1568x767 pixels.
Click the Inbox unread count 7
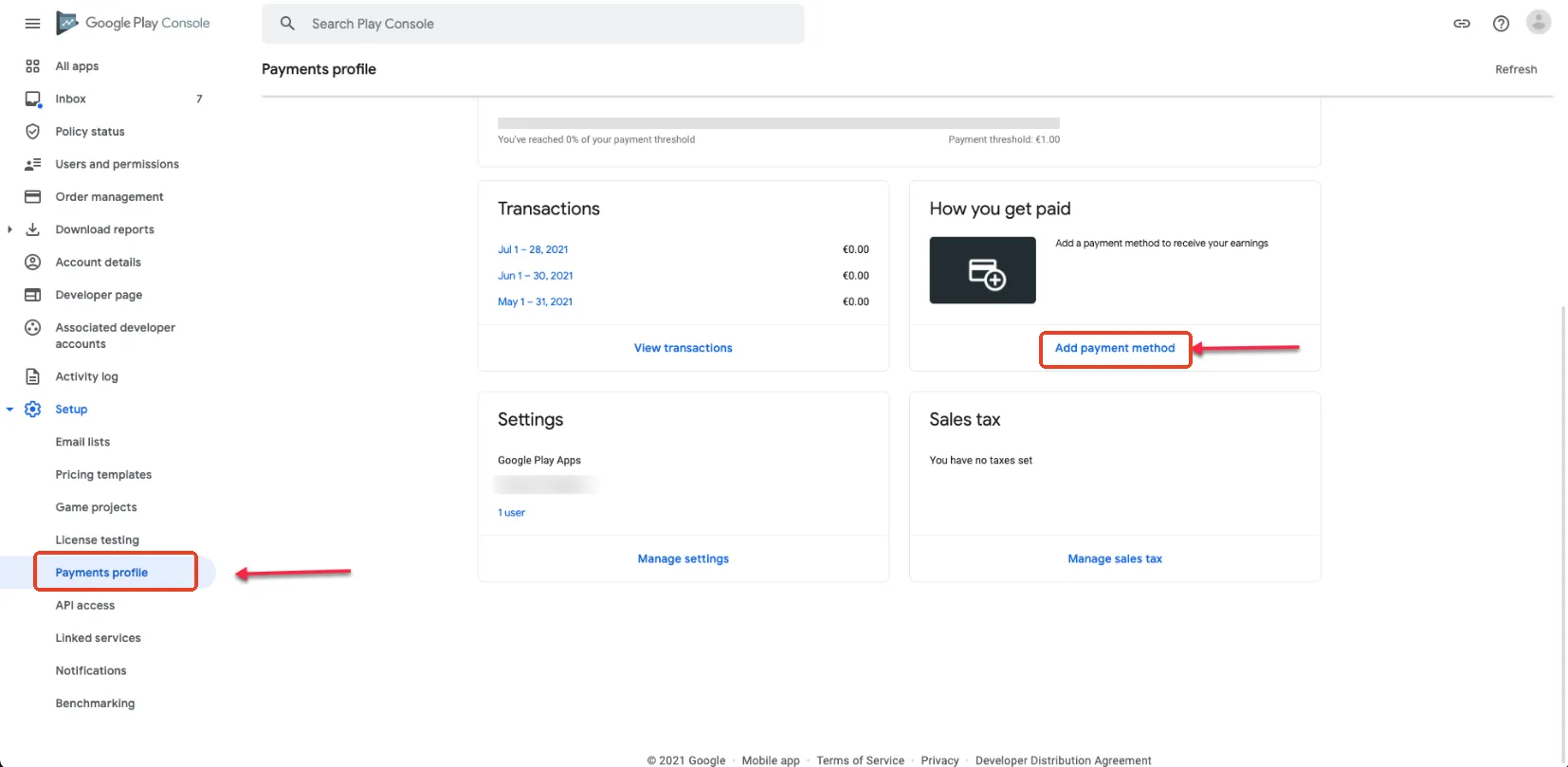click(199, 99)
